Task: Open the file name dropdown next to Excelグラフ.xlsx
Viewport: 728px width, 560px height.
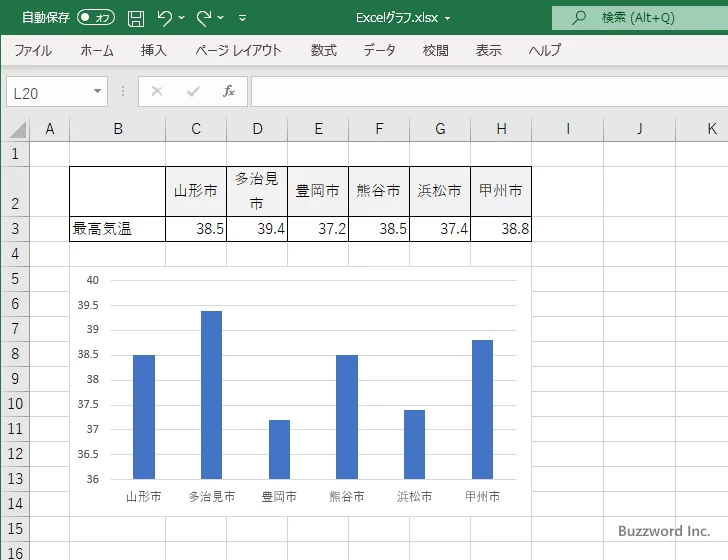Action: point(448,19)
